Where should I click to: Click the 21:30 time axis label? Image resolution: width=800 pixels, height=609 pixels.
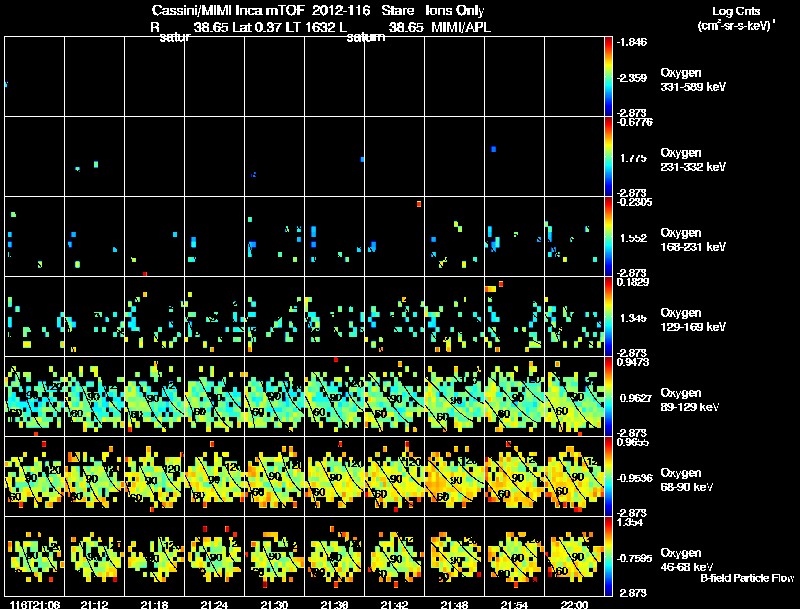(274, 604)
